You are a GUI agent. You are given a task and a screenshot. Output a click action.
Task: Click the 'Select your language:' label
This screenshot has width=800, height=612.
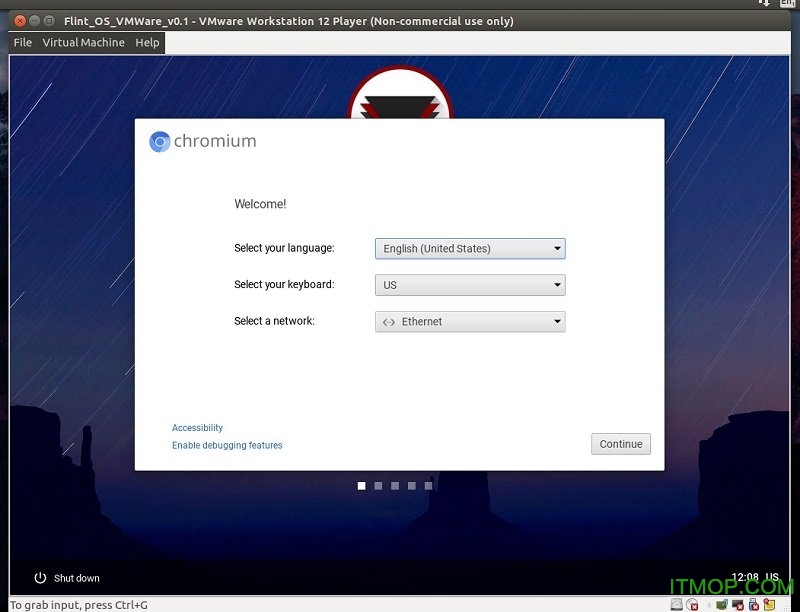coord(284,248)
